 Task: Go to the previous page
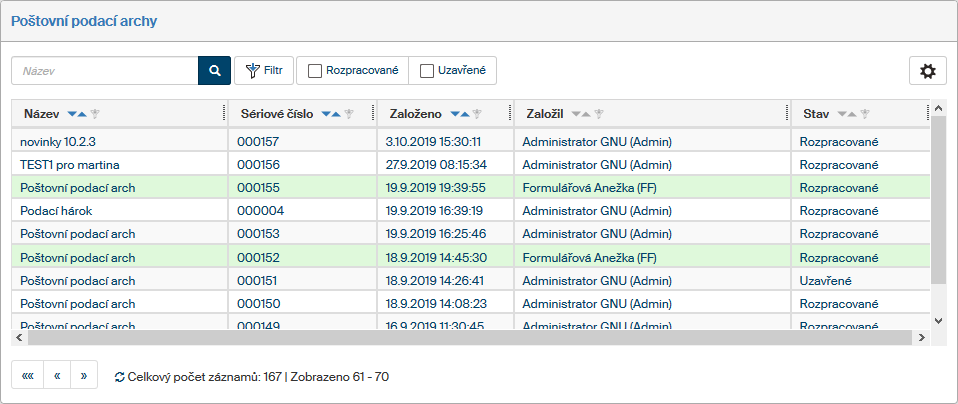click(x=57, y=376)
